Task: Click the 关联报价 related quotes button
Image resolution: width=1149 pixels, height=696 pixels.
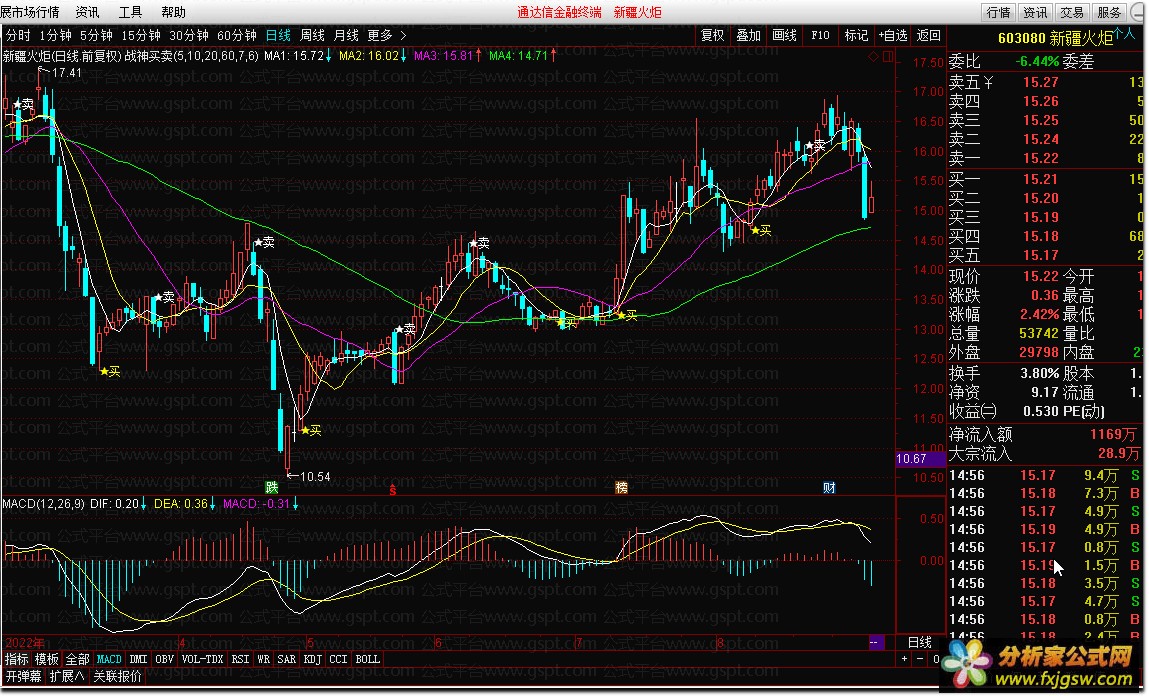Action: click(117, 676)
